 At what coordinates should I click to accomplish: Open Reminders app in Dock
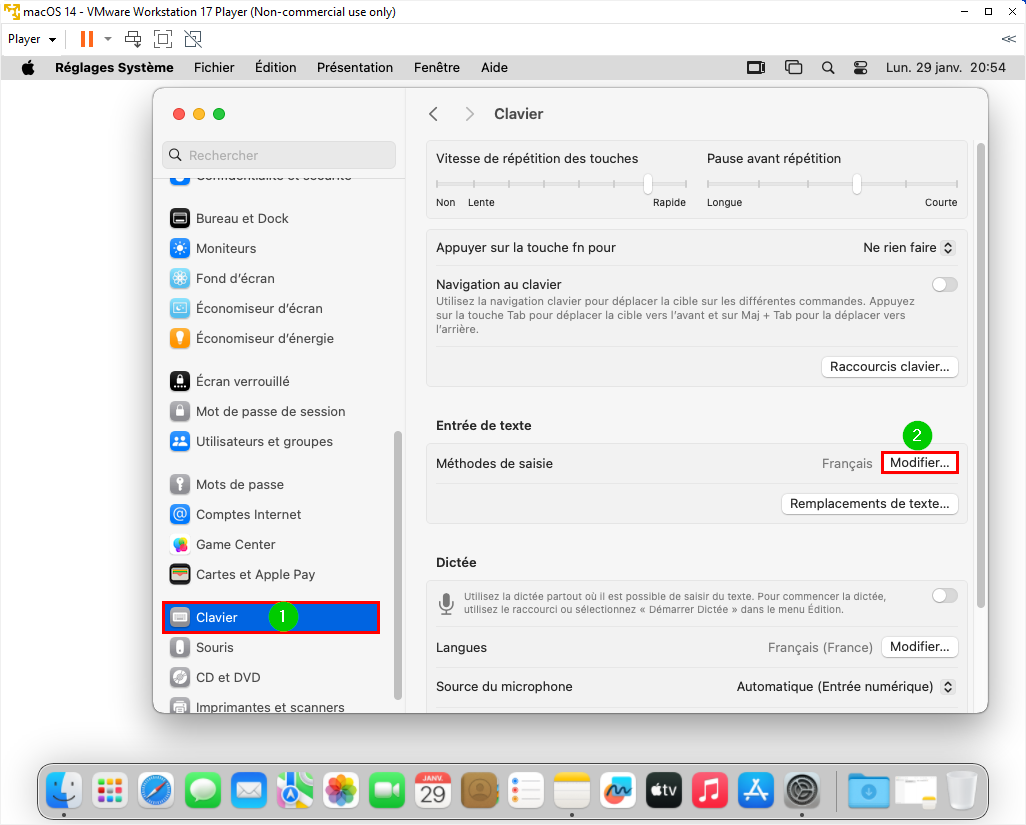(x=526, y=790)
